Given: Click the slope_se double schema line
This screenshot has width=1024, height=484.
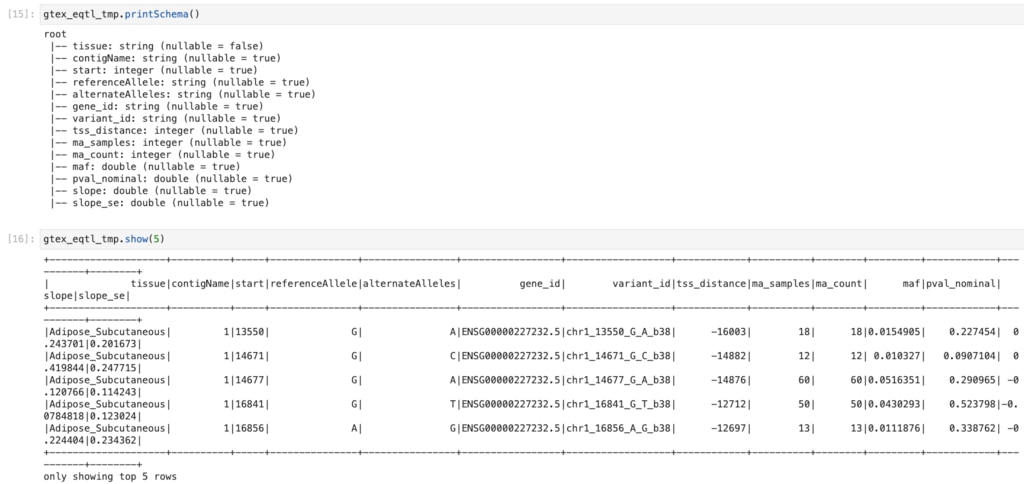Looking at the screenshot, I should 160,202.
